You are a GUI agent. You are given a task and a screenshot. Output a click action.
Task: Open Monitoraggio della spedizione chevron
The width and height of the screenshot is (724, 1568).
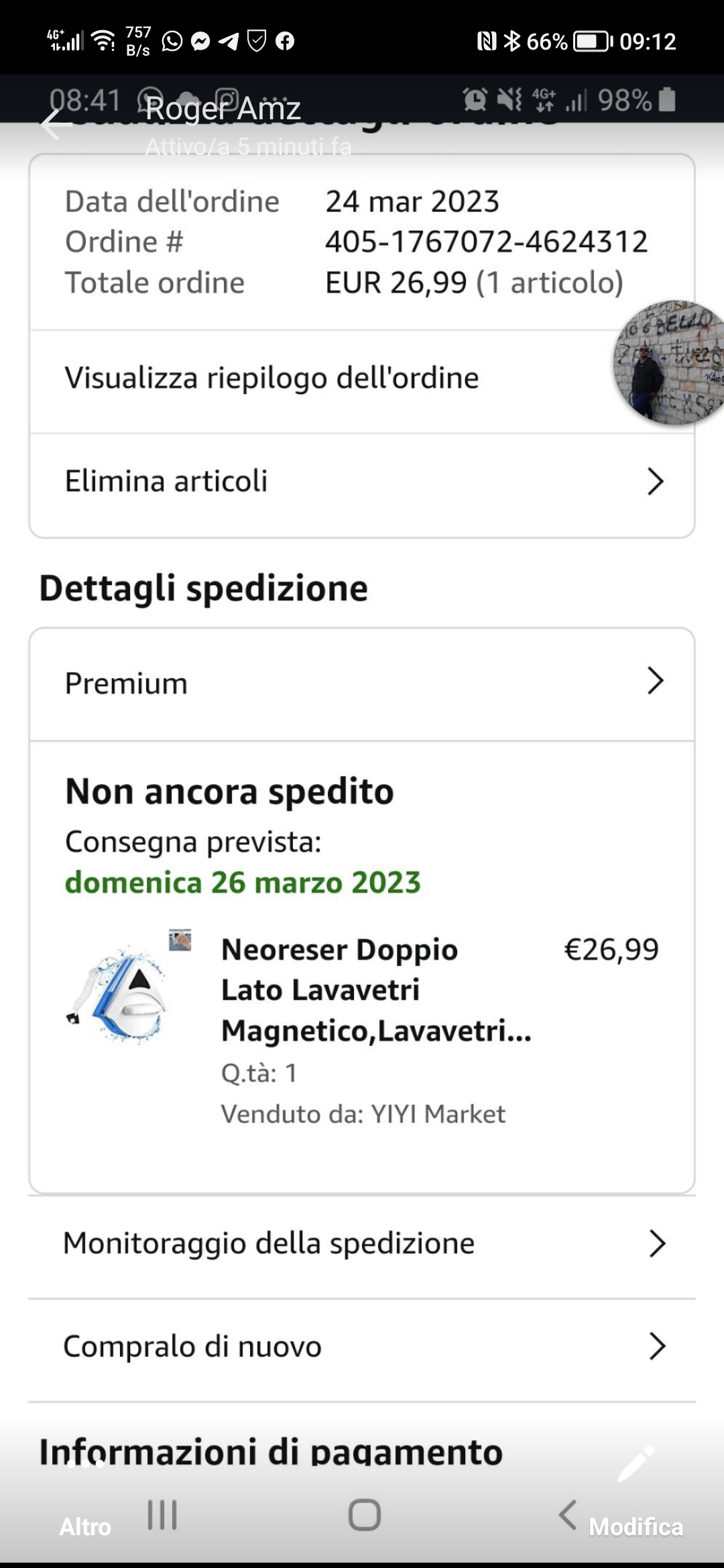pos(657,1244)
